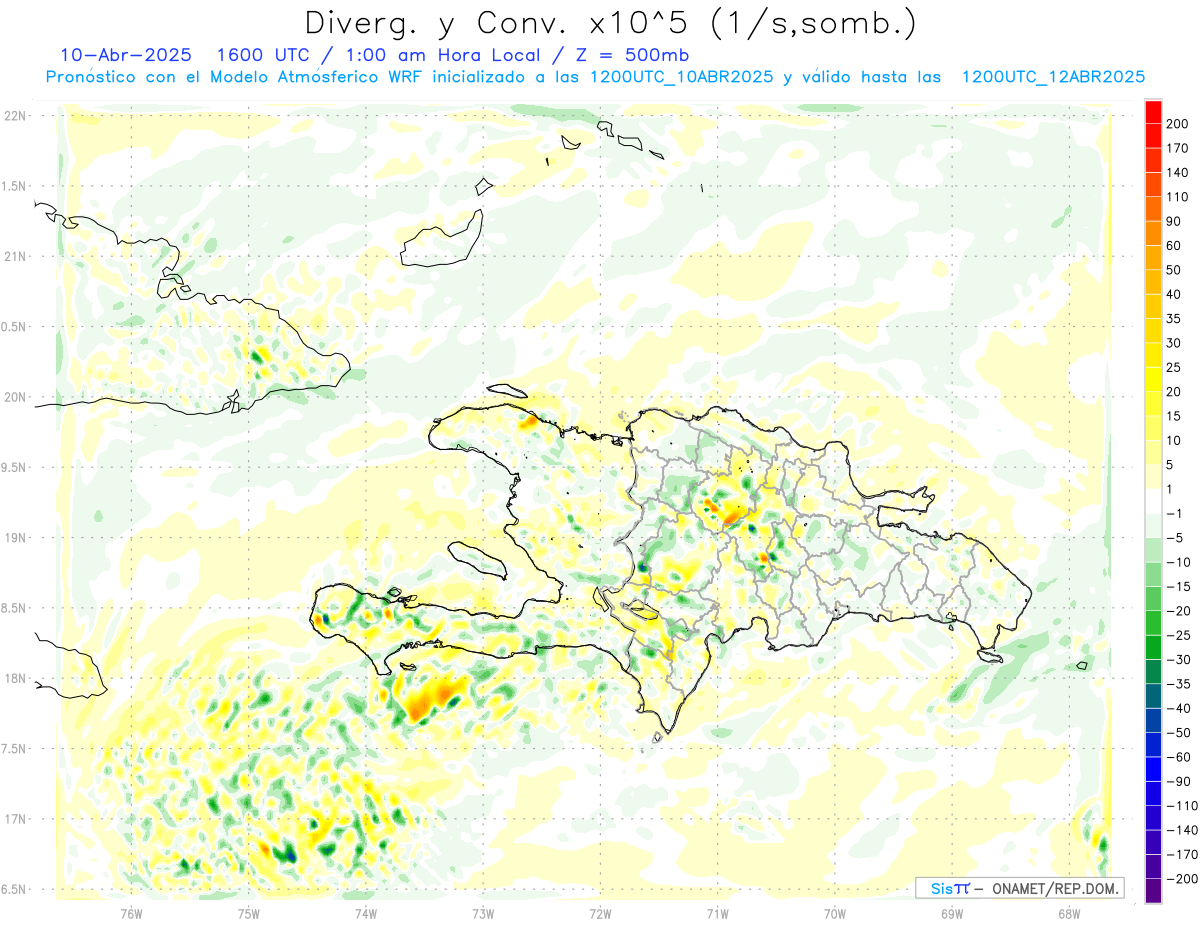1200x927 pixels.
Task: Click the "200" color bar label
Action: [1177, 124]
